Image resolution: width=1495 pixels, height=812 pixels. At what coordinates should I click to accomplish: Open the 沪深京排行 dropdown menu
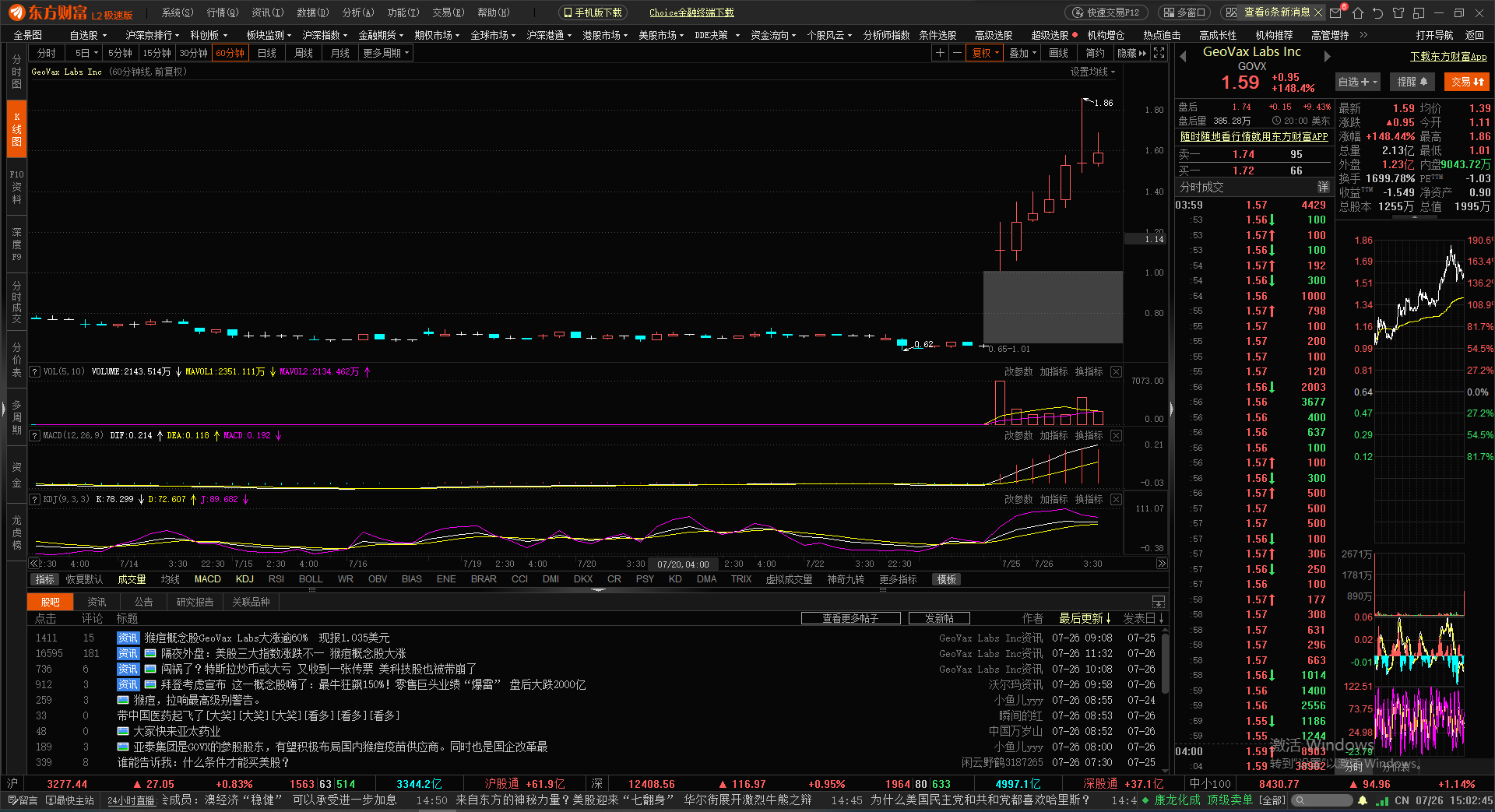point(152,35)
